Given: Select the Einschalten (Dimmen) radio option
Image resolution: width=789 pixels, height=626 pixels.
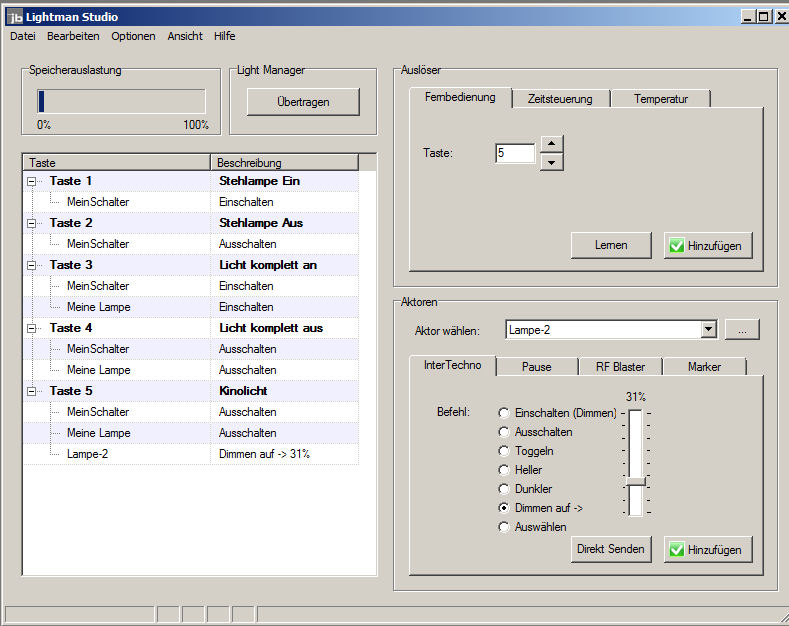Looking at the screenshot, I should [x=505, y=413].
